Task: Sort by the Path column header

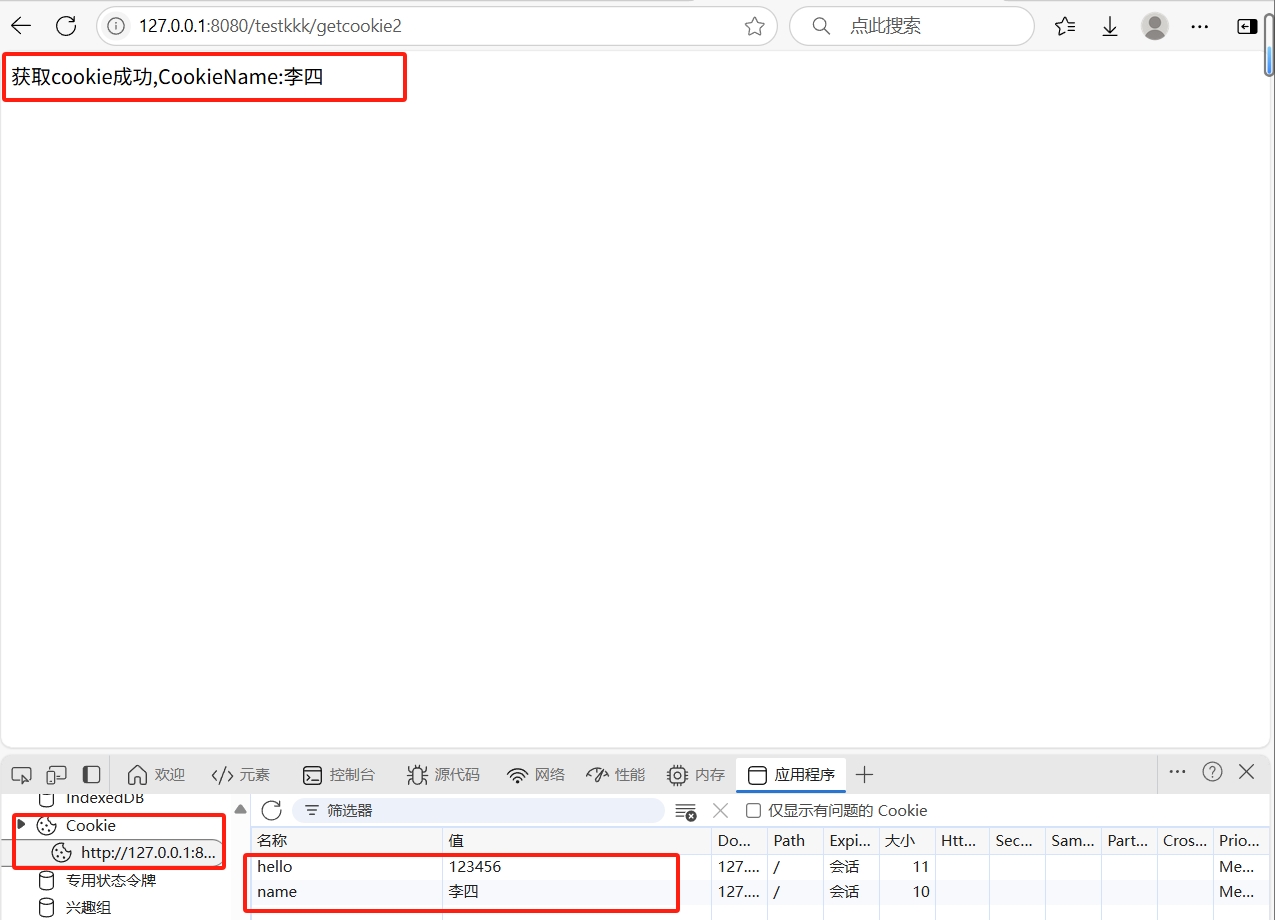Action: coord(795,841)
